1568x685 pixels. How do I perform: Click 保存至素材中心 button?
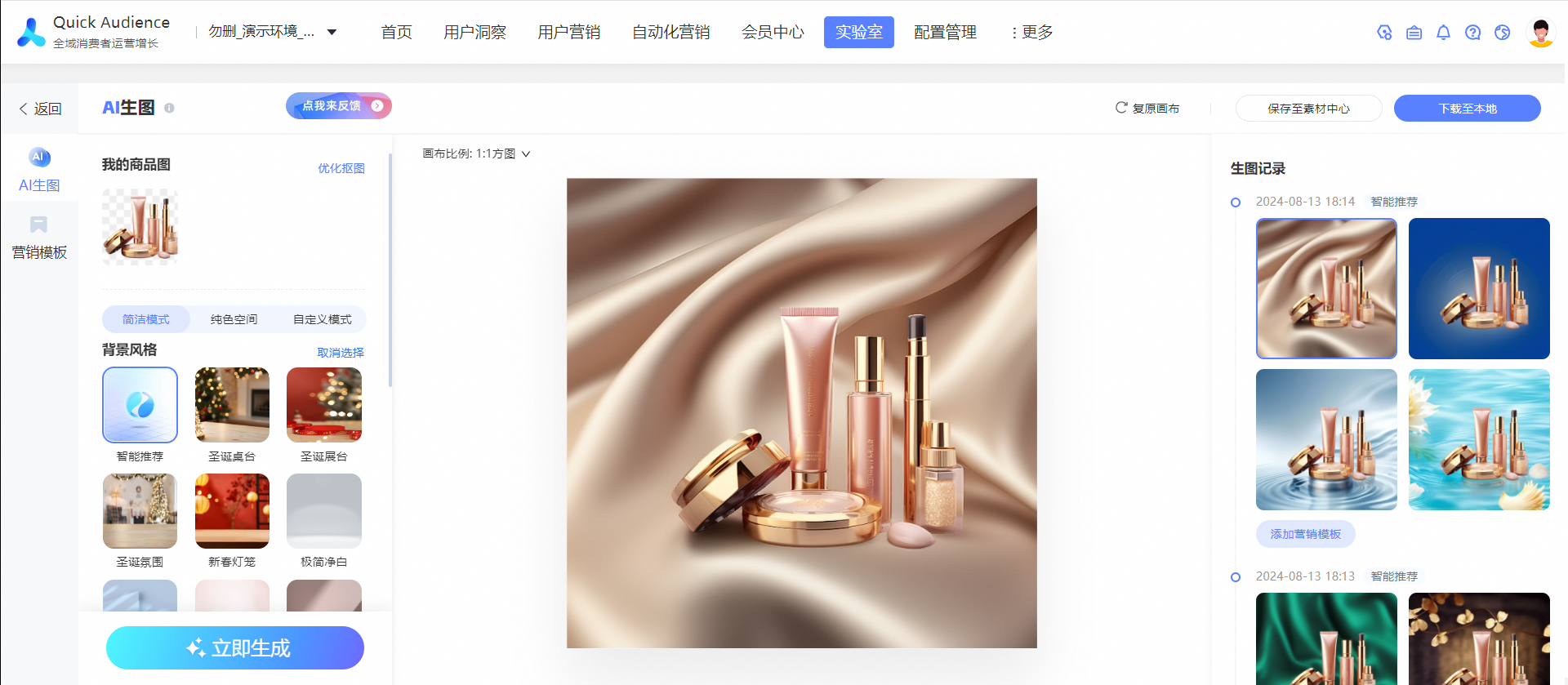click(x=1308, y=109)
